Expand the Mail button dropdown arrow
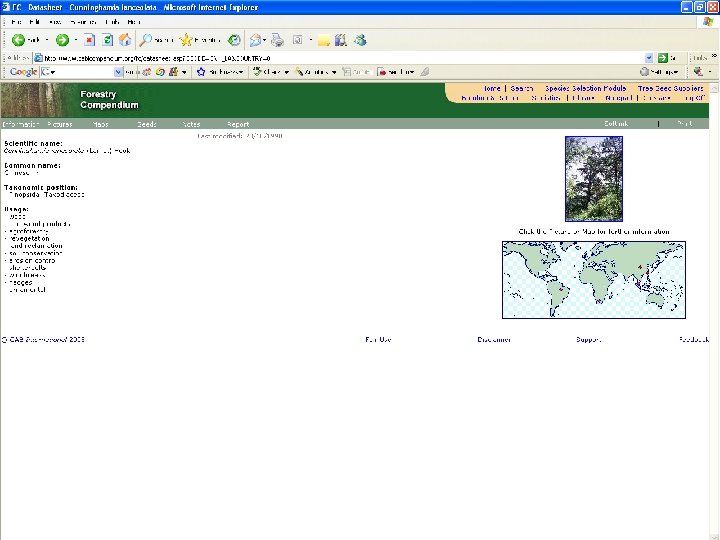Viewport: 720px width, 540px height. pos(264,40)
